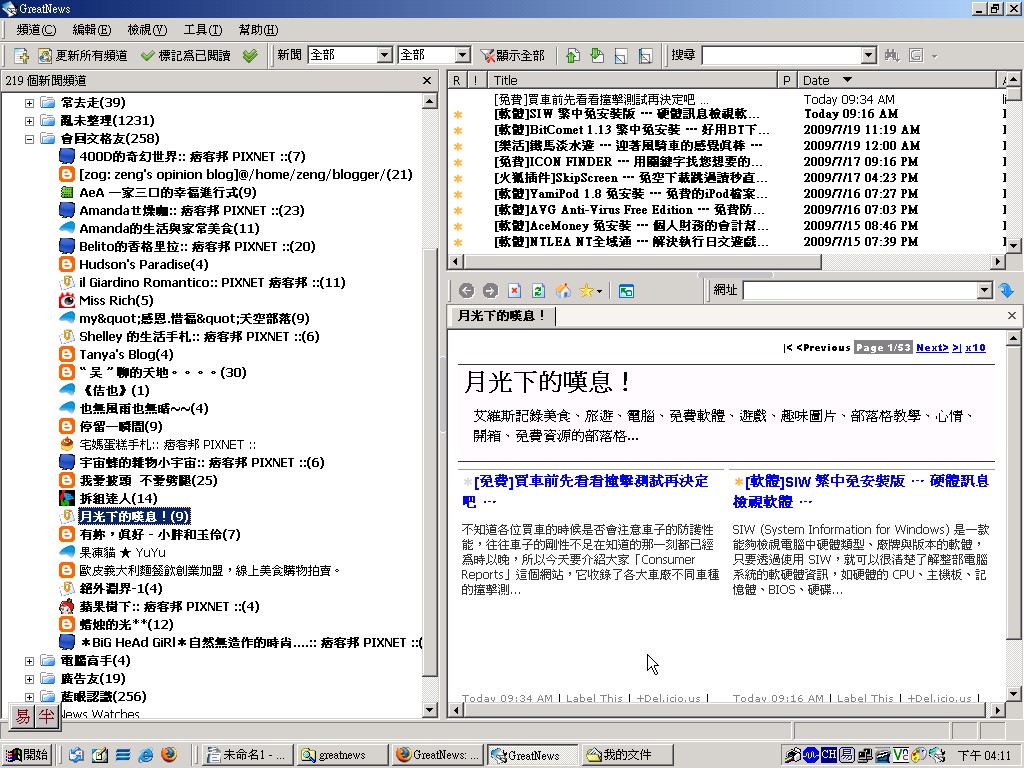
Task: Open the 網址 address bar dropdown
Action: click(x=985, y=291)
